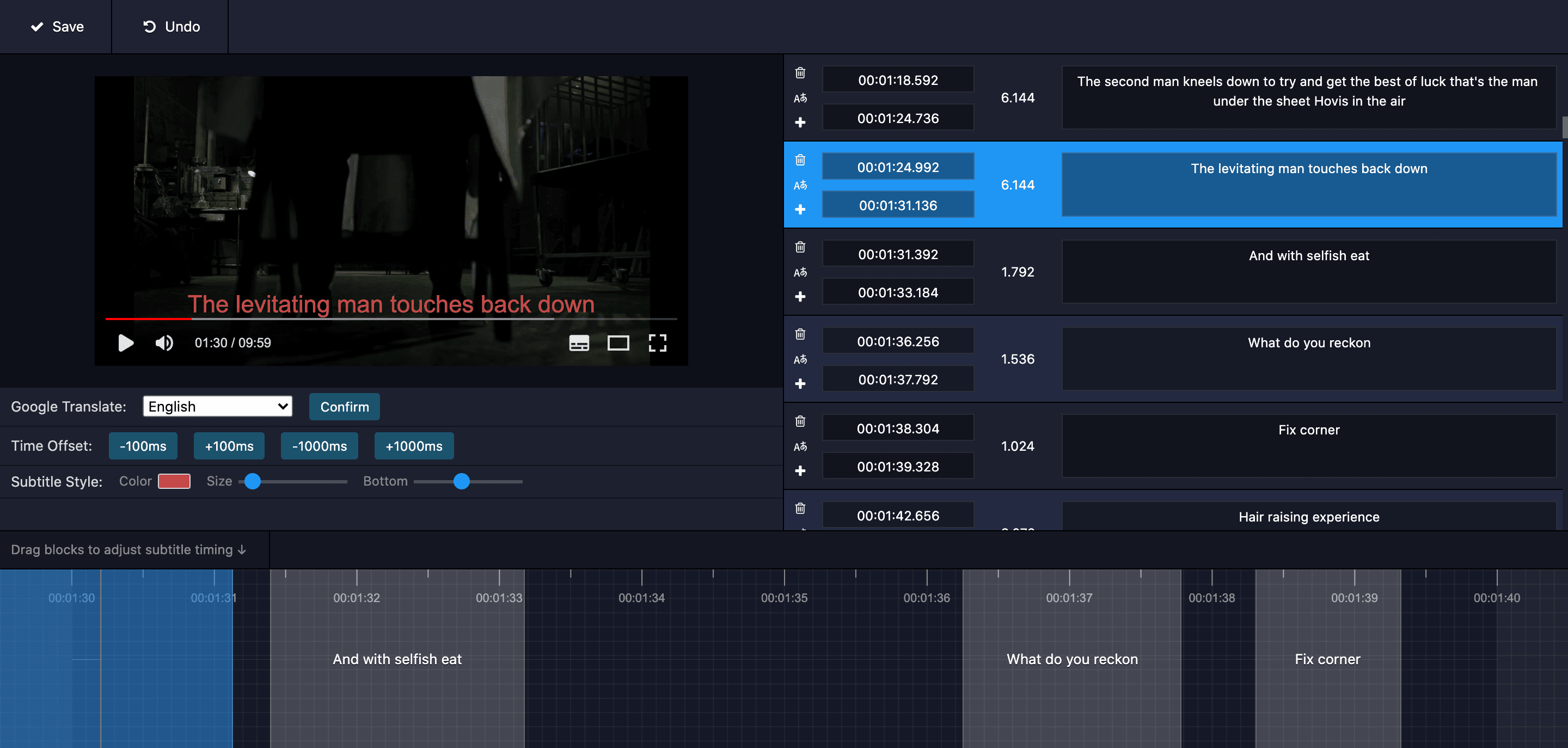The width and height of the screenshot is (1568, 748).
Task: Shift subtitles by +1000ms
Action: click(x=413, y=446)
